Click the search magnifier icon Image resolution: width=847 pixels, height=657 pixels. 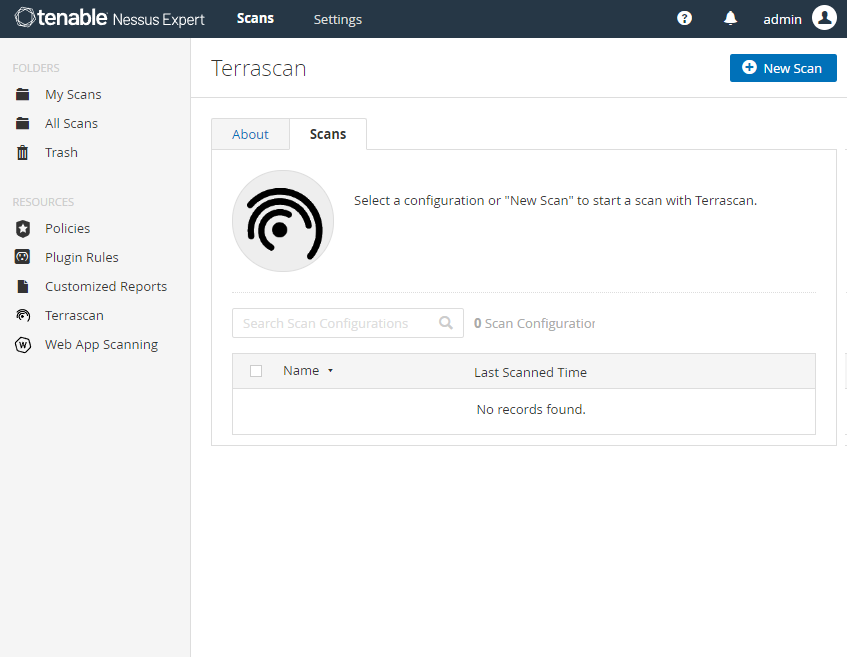point(446,323)
